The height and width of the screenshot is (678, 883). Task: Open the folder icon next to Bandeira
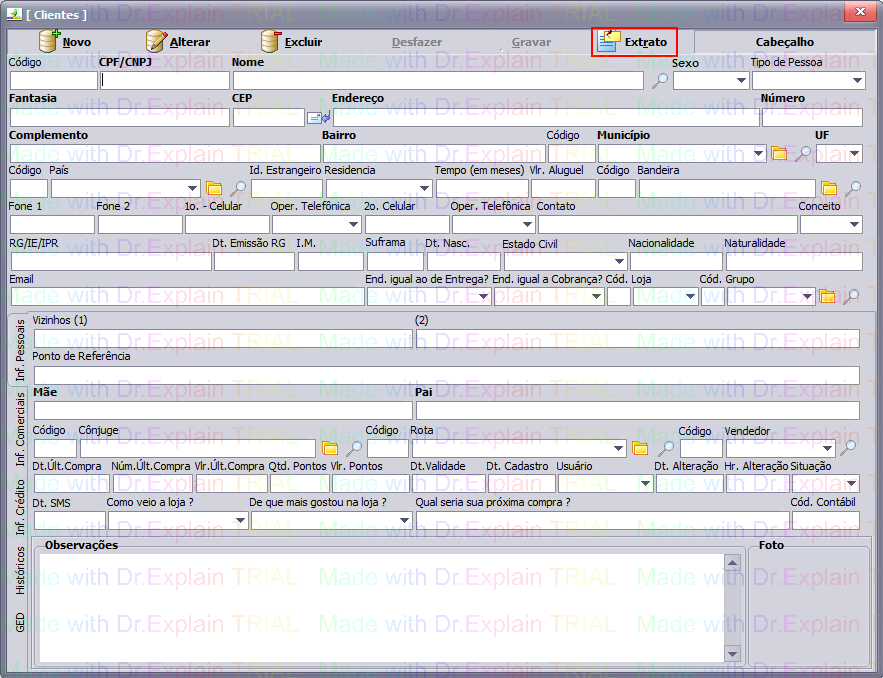(x=829, y=188)
